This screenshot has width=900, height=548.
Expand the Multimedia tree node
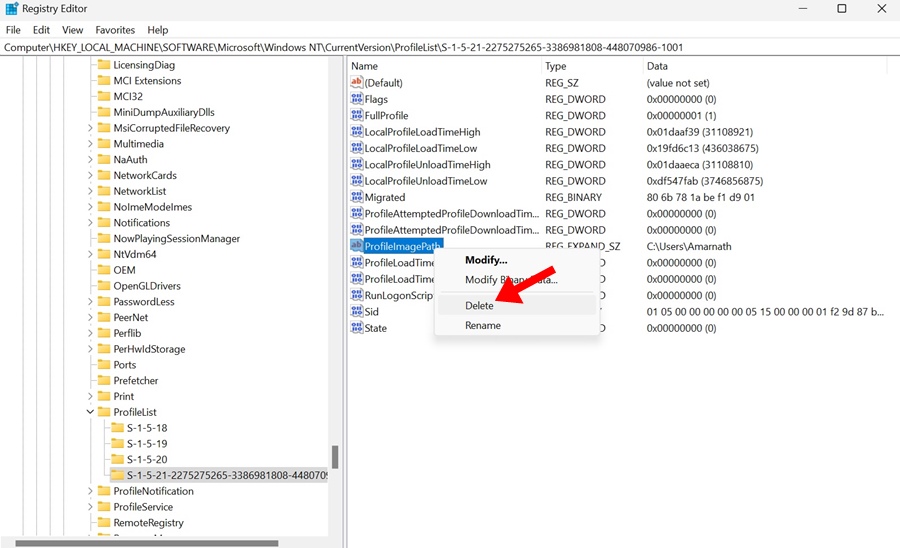[90, 144]
